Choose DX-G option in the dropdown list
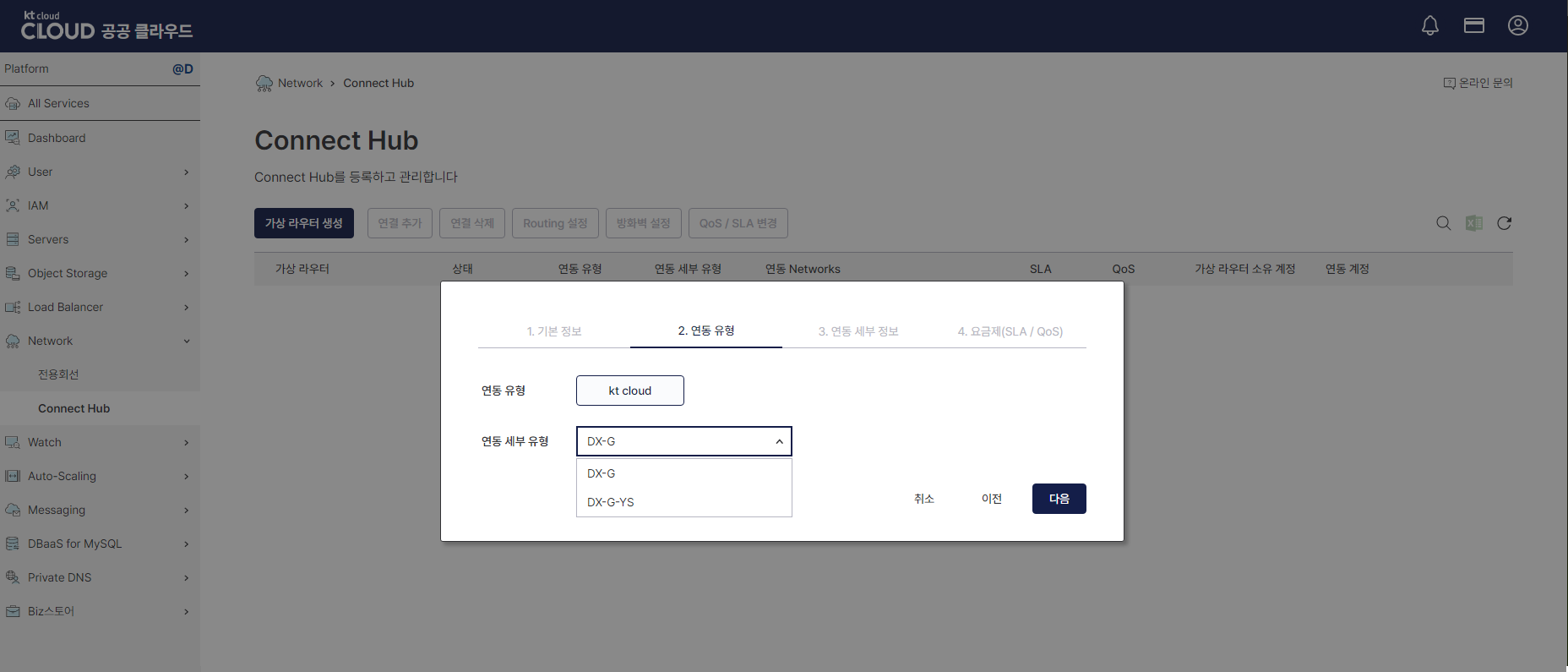The width and height of the screenshot is (1568, 672). pos(684,473)
